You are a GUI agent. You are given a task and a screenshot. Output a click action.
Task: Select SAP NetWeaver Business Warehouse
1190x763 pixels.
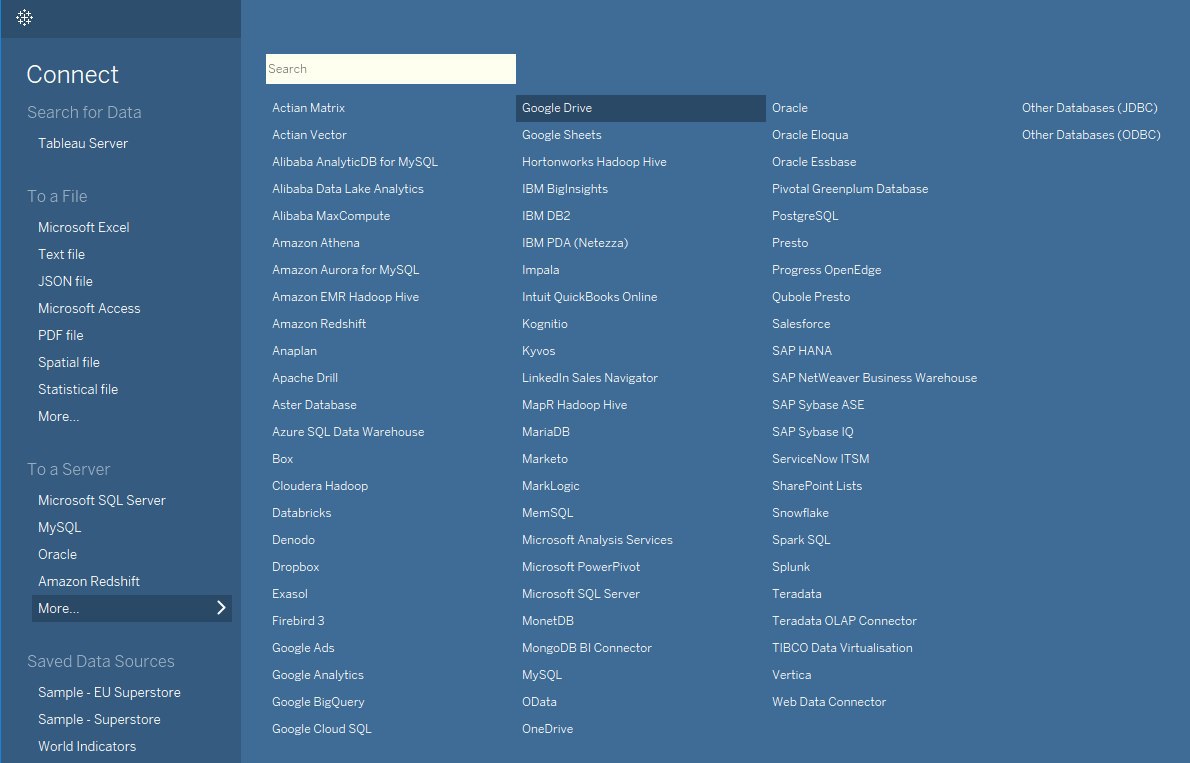(874, 378)
